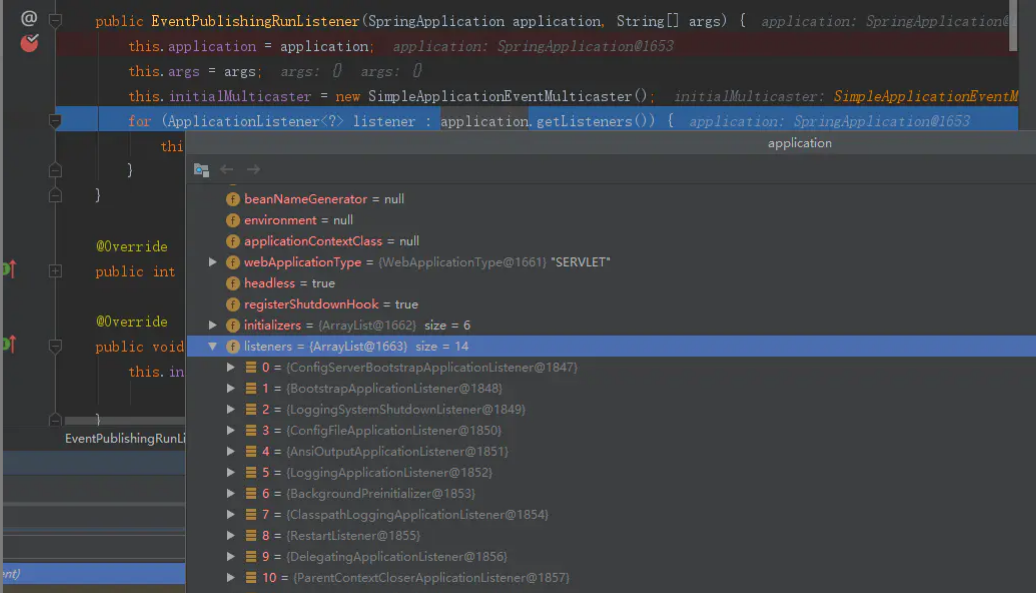1036x593 pixels.
Task: Expand element 10 ParentContextCloserApplicationListener
Action: point(231,578)
